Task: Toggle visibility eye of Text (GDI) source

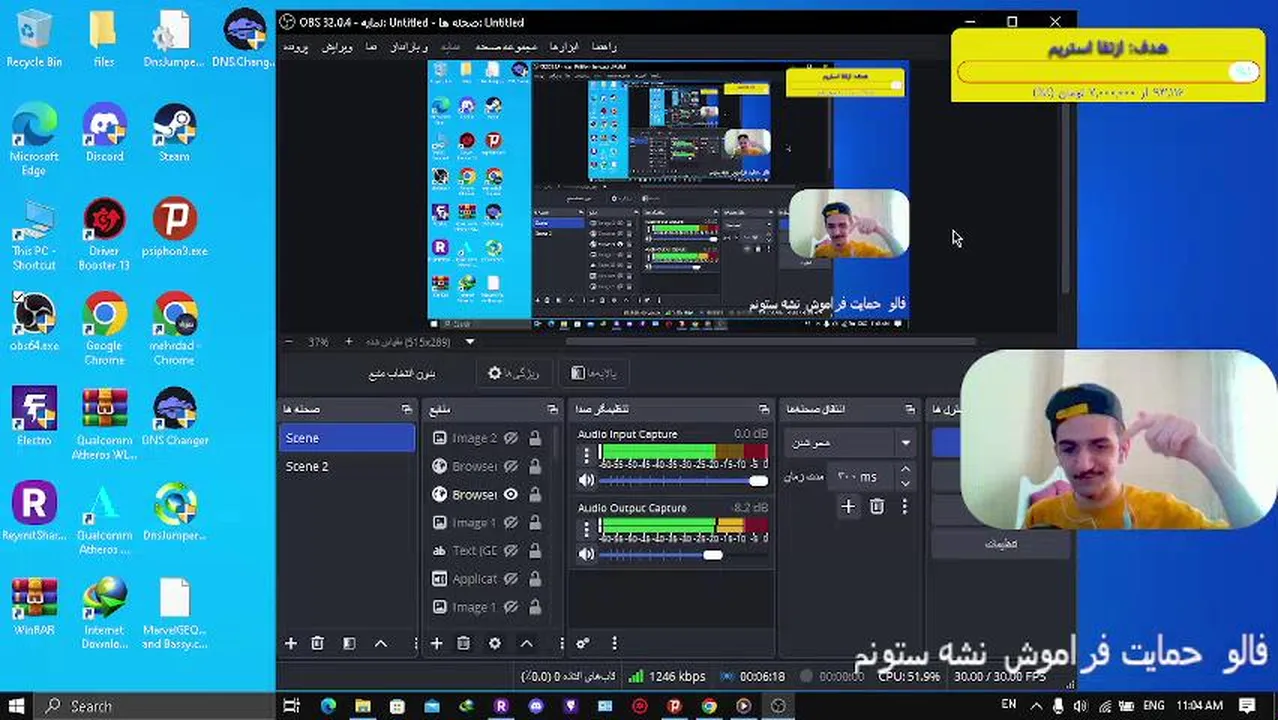Action: (511, 550)
